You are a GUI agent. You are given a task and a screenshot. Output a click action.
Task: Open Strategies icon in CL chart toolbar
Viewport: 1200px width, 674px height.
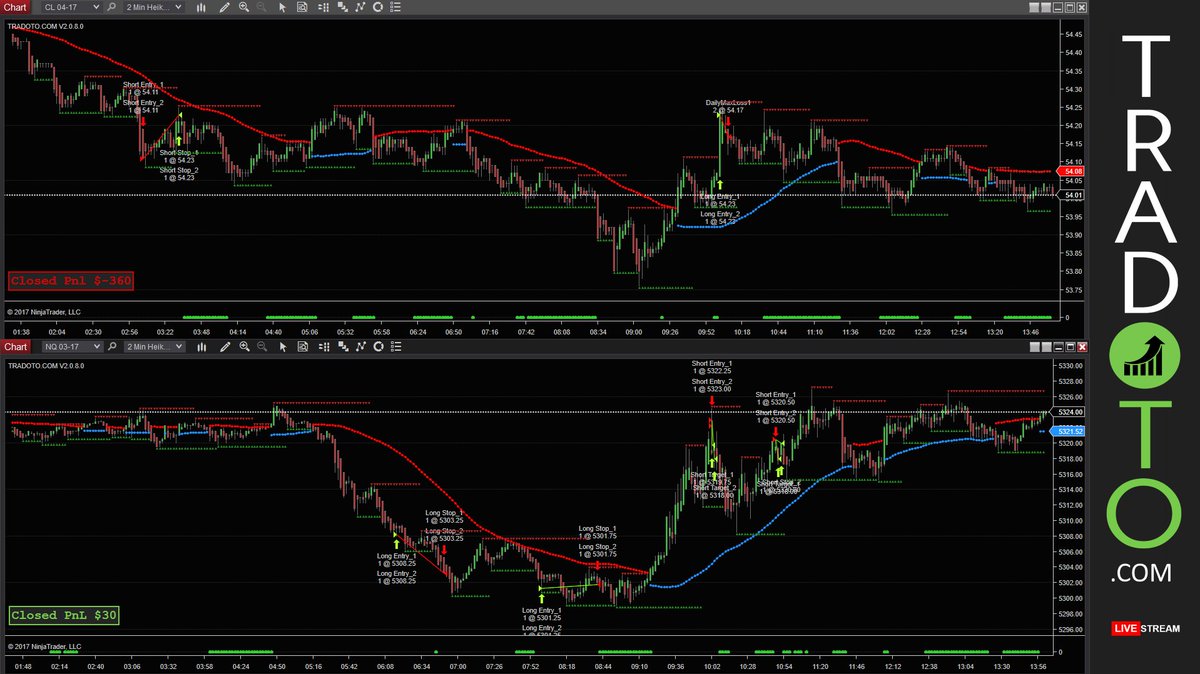click(x=377, y=7)
